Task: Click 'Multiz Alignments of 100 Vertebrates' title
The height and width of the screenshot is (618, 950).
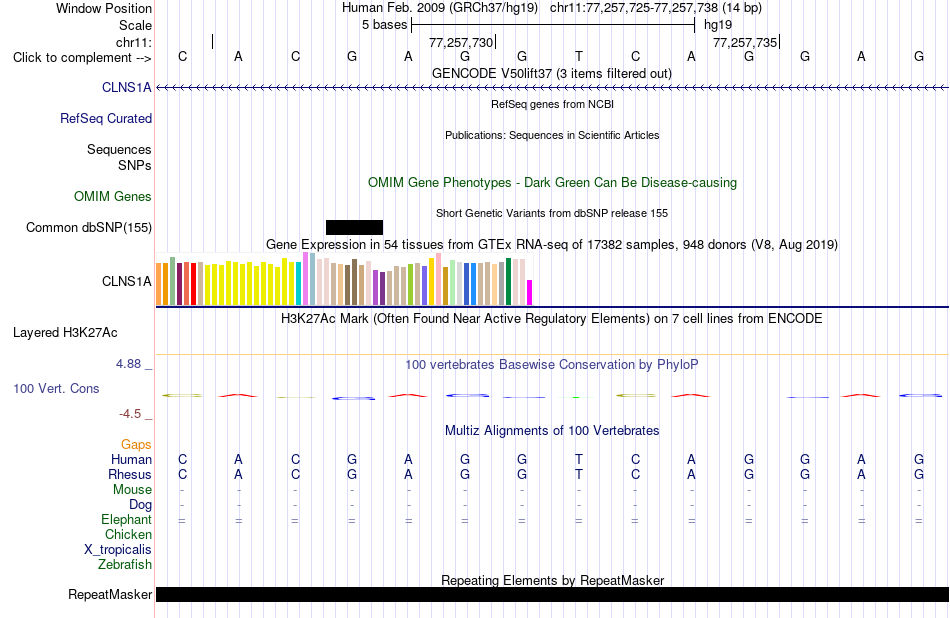Action: [x=552, y=430]
